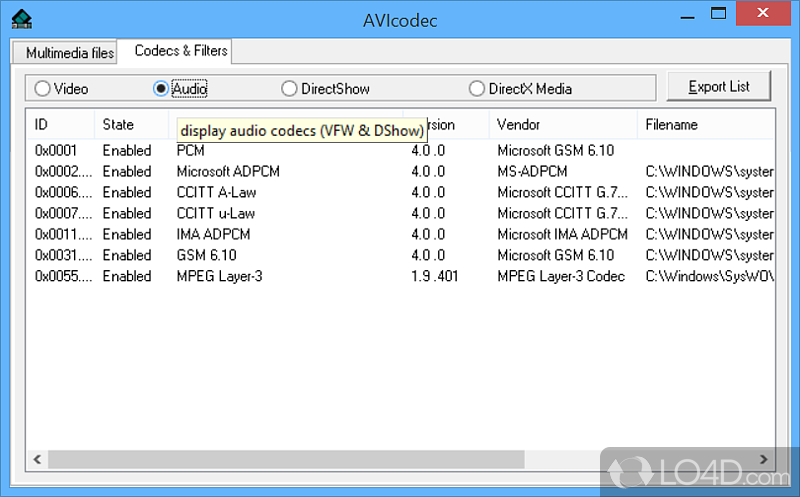This screenshot has height=497, width=800.
Task: Open the Codecs & Filters tab
Action: click(181, 50)
